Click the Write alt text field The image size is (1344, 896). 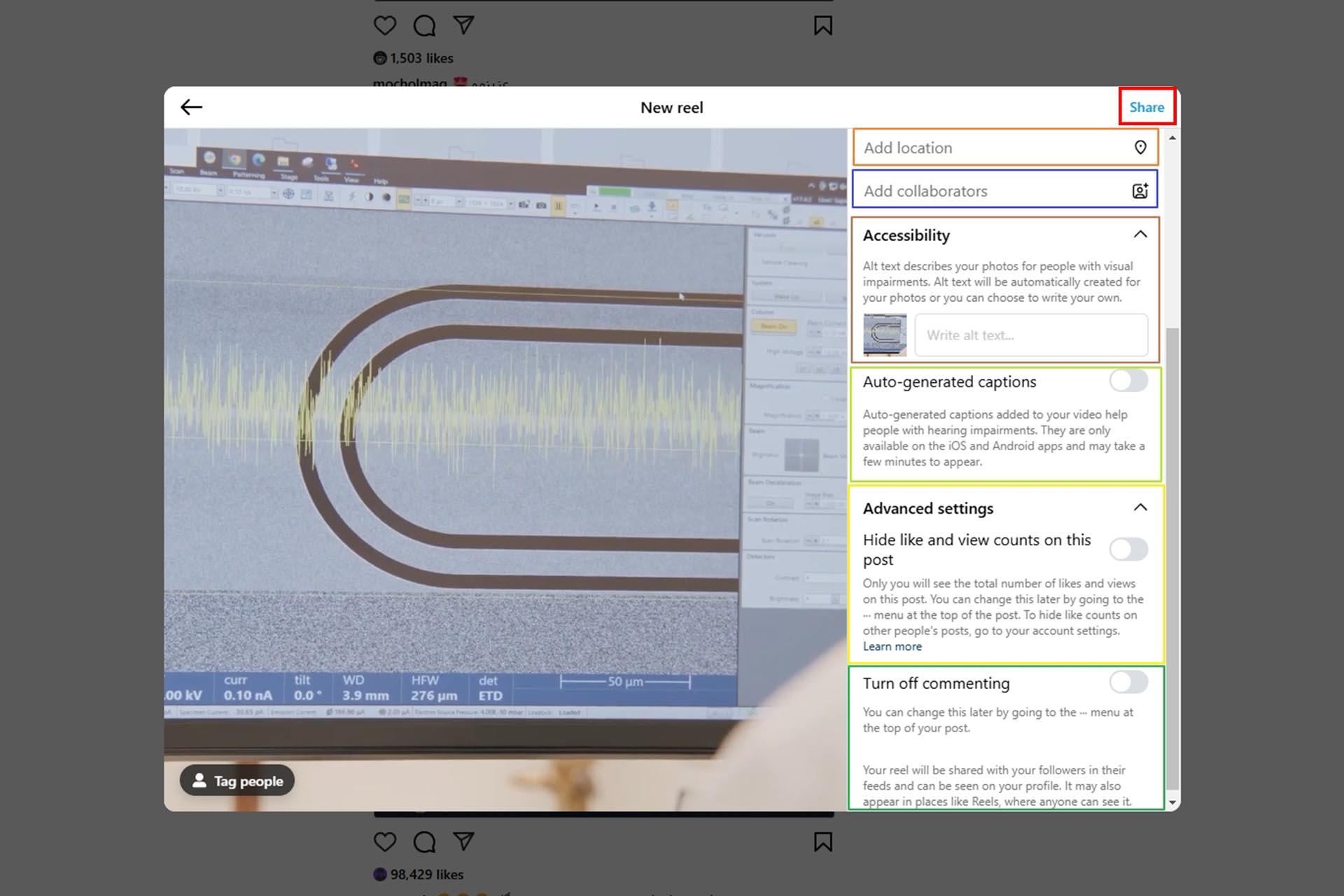1031,335
